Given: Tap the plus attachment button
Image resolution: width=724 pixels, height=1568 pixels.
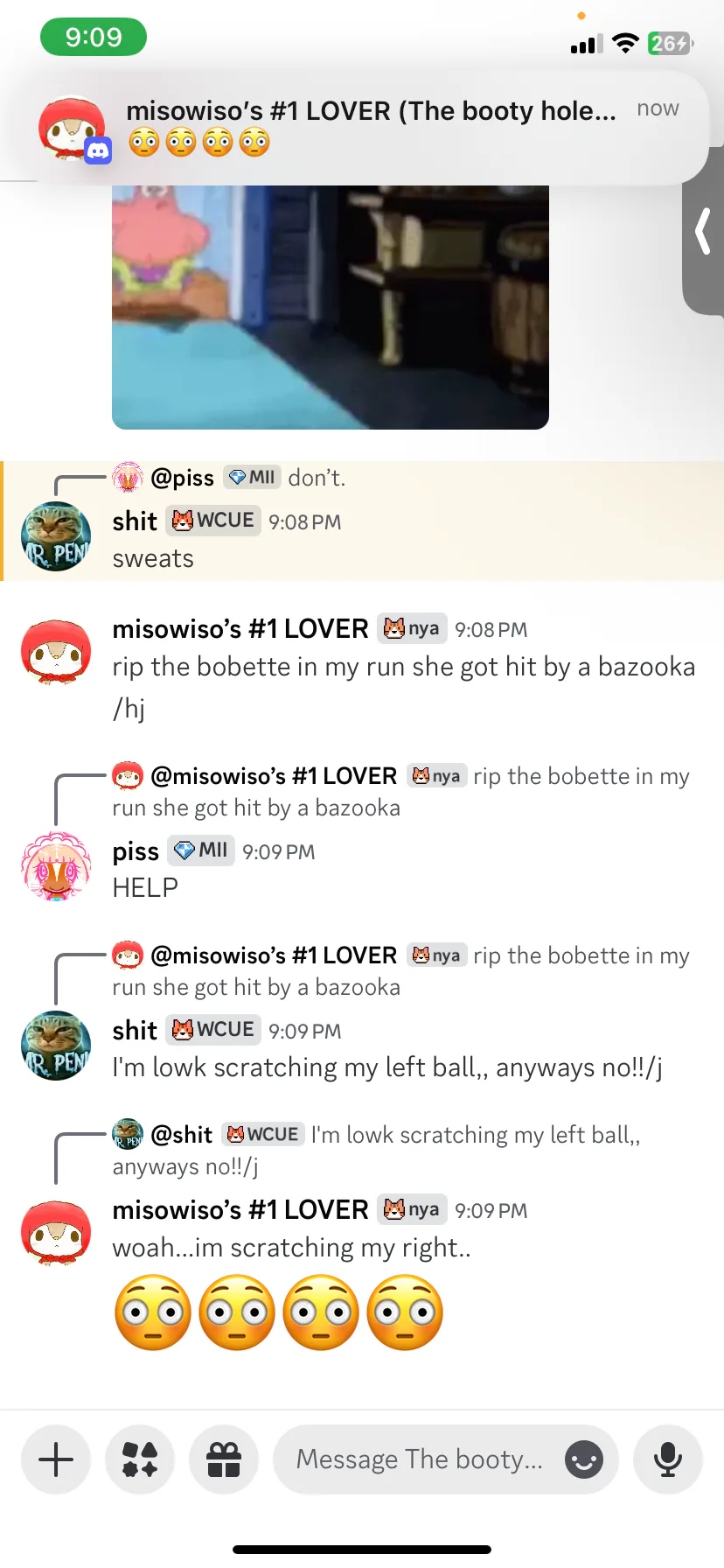Looking at the screenshot, I should point(56,1459).
